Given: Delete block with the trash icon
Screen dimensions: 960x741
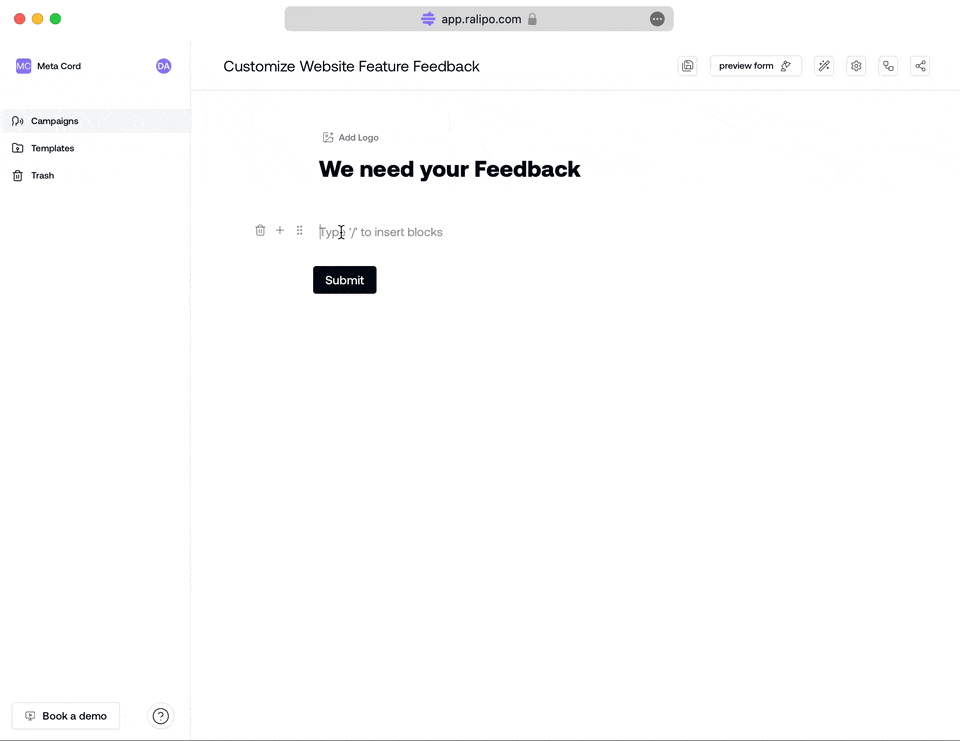Looking at the screenshot, I should [x=260, y=230].
